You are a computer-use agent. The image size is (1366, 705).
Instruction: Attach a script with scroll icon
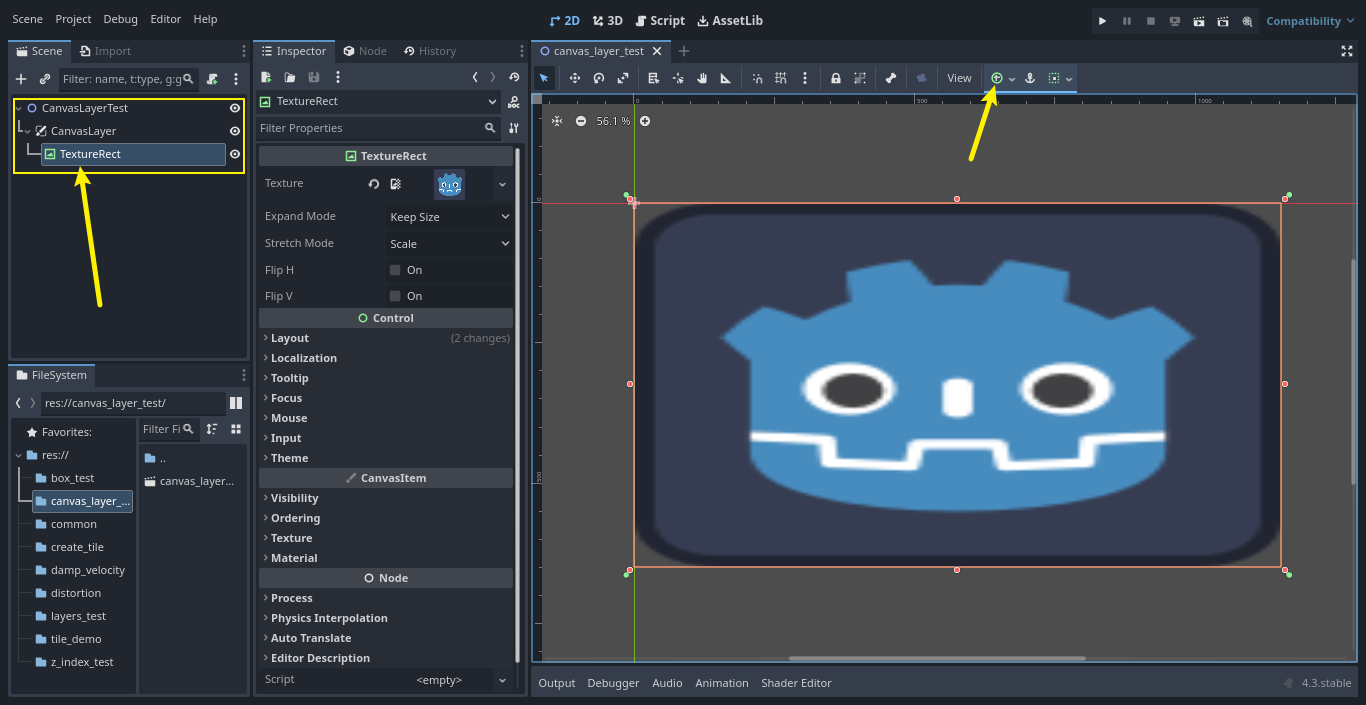tap(212, 78)
